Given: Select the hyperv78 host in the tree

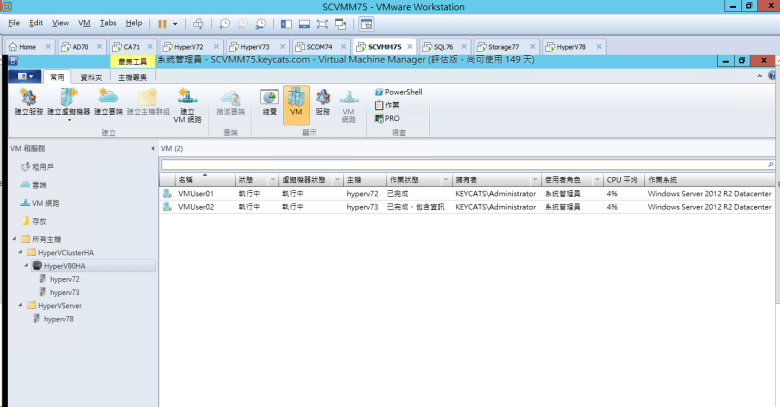Looking at the screenshot, I should [58, 318].
